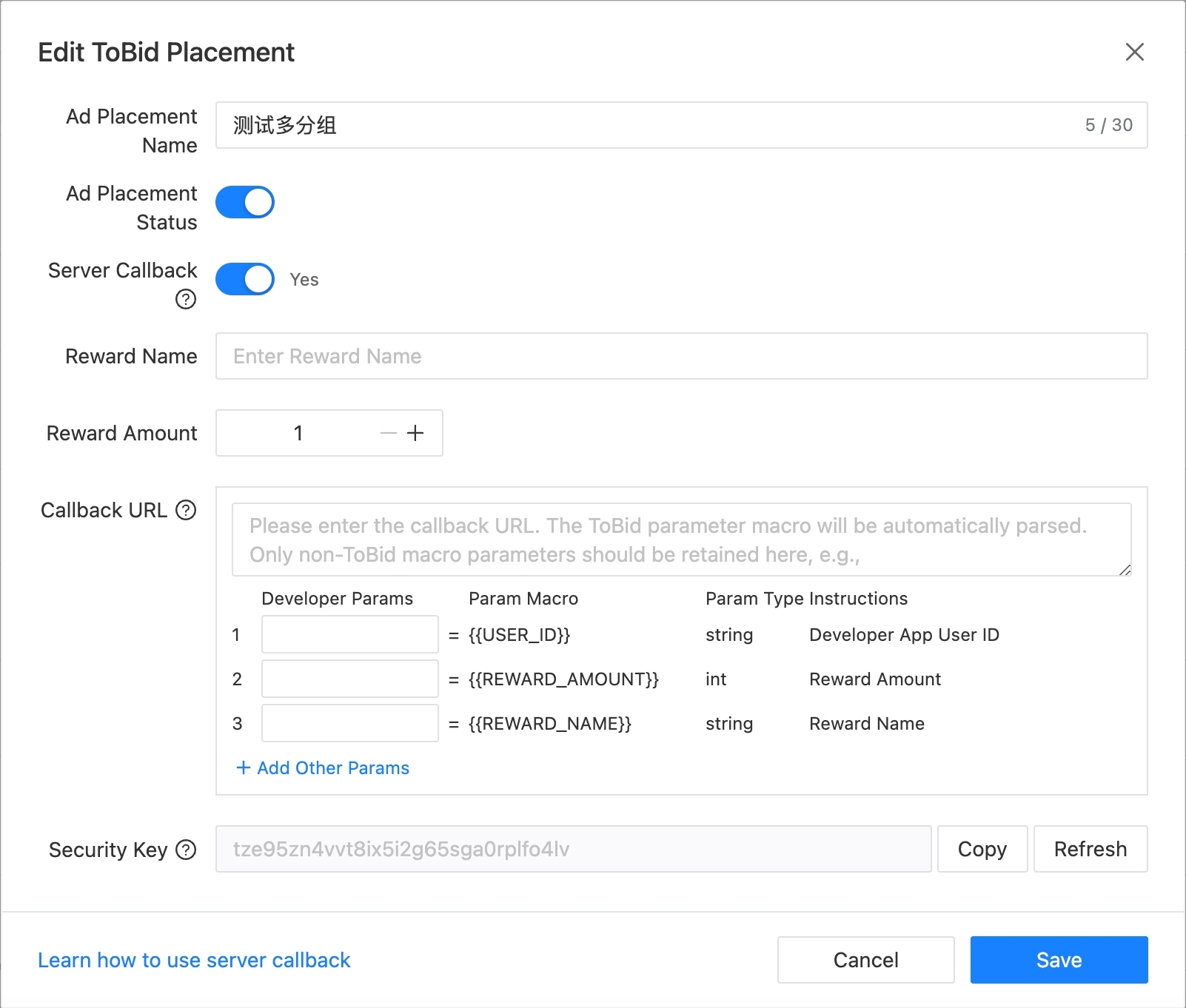This screenshot has width=1186, height=1008.
Task: Click the Enter Reward Name field
Action: tap(681, 356)
